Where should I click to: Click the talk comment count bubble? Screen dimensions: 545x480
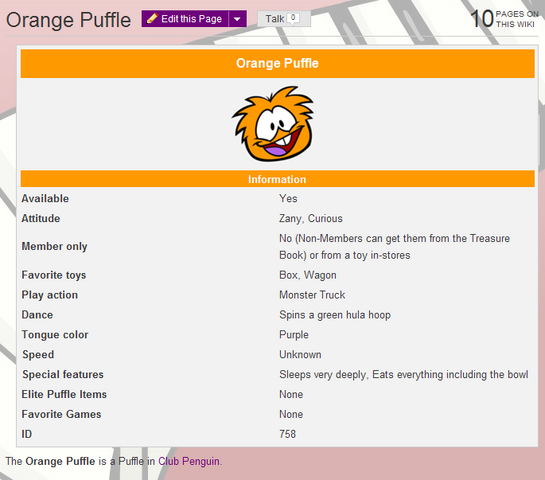[293, 18]
